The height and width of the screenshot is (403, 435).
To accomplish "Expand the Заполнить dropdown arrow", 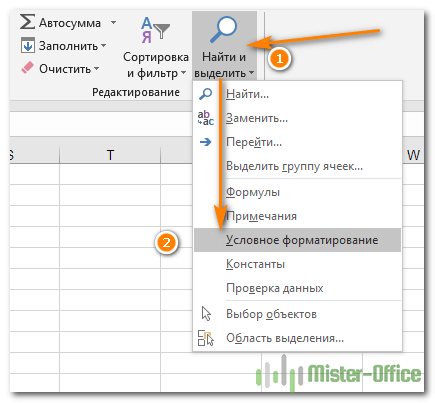I will pos(103,45).
